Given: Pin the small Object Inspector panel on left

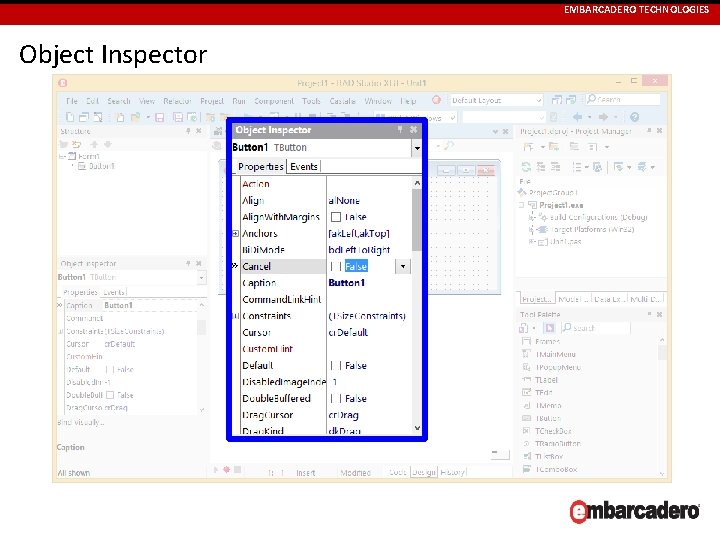Looking at the screenshot, I should click(188, 263).
